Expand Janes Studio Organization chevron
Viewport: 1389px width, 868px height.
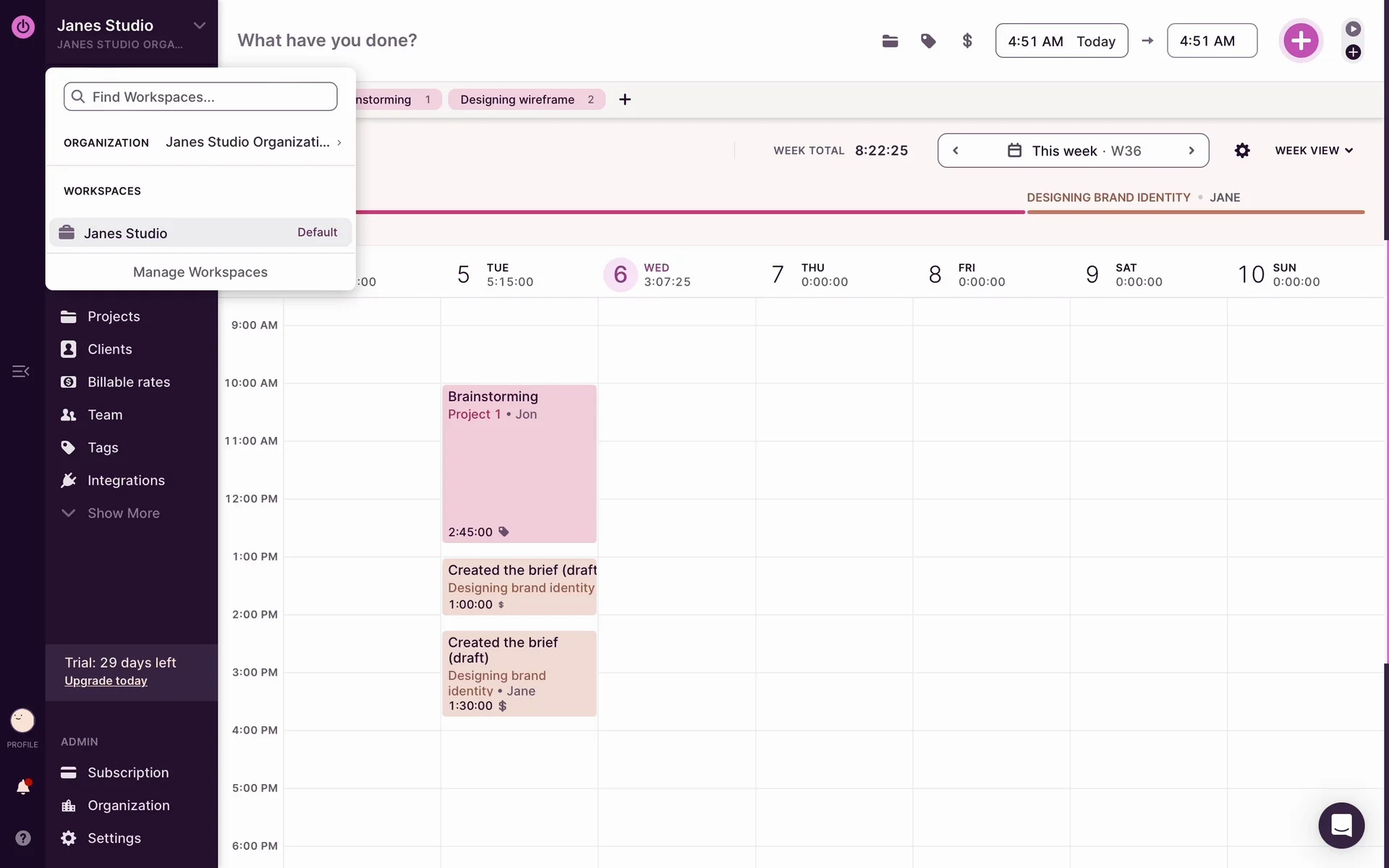(x=339, y=142)
